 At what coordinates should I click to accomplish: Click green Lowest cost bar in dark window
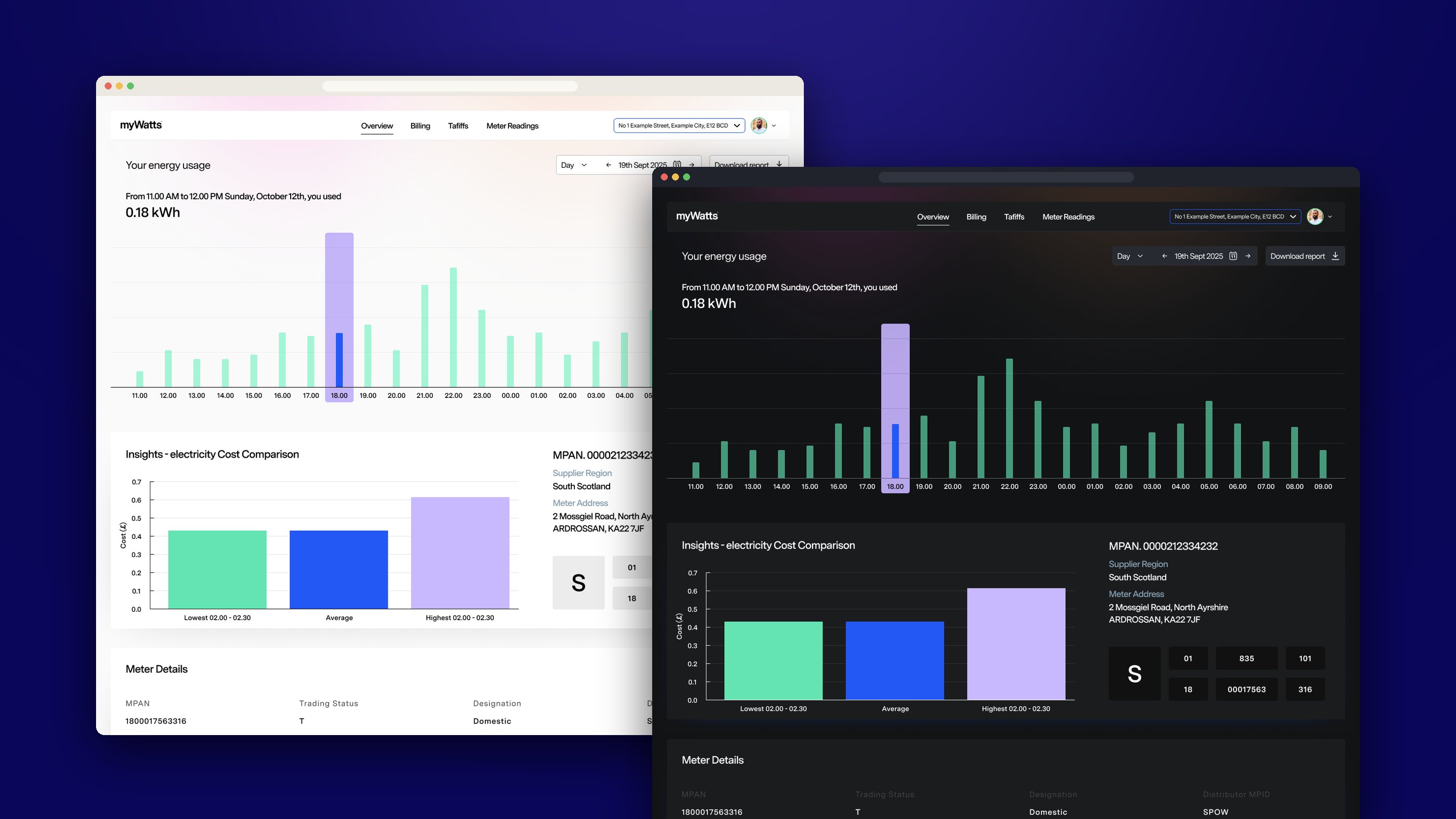773,660
